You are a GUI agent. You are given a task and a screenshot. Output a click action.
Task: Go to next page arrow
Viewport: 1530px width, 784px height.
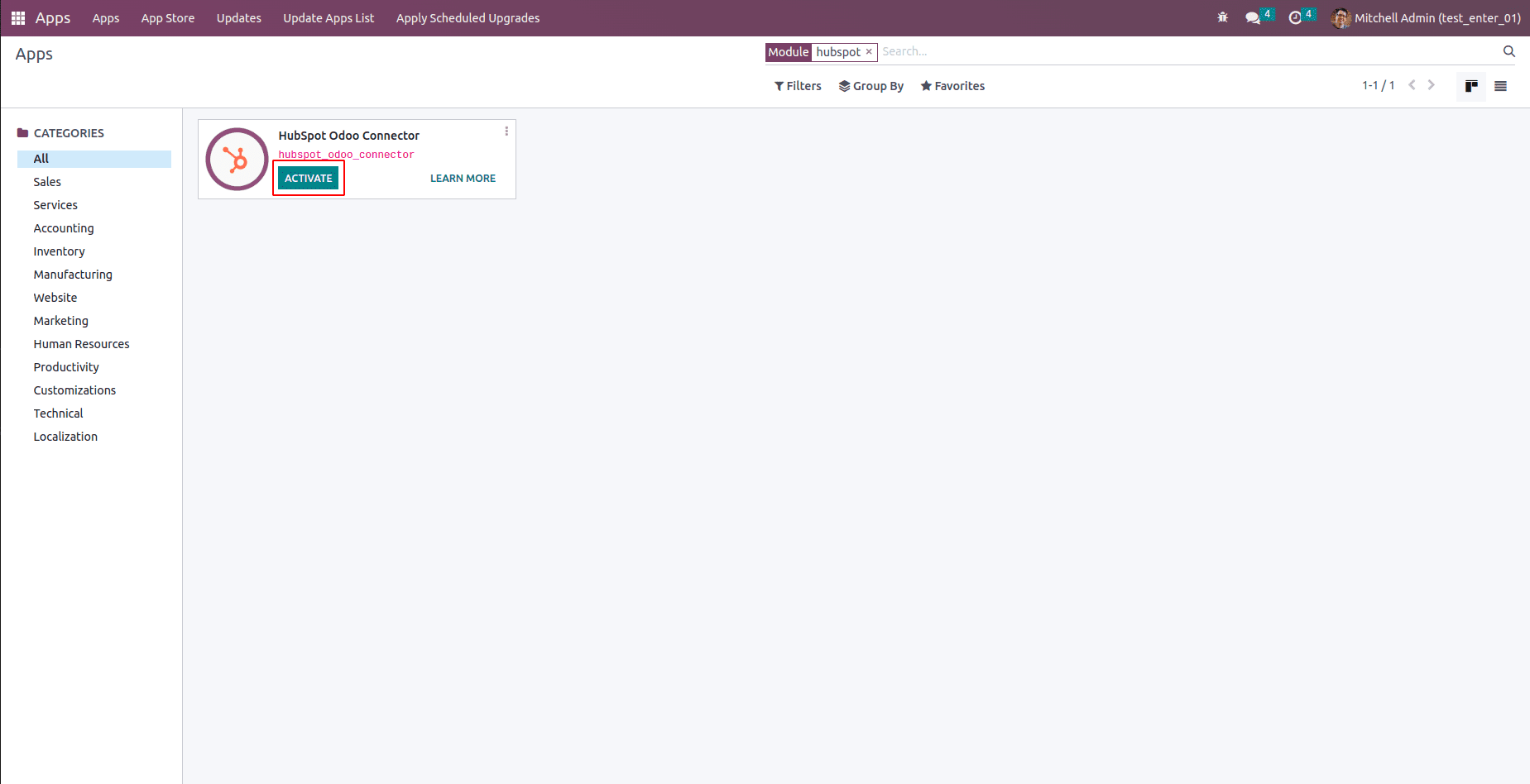coord(1431,85)
